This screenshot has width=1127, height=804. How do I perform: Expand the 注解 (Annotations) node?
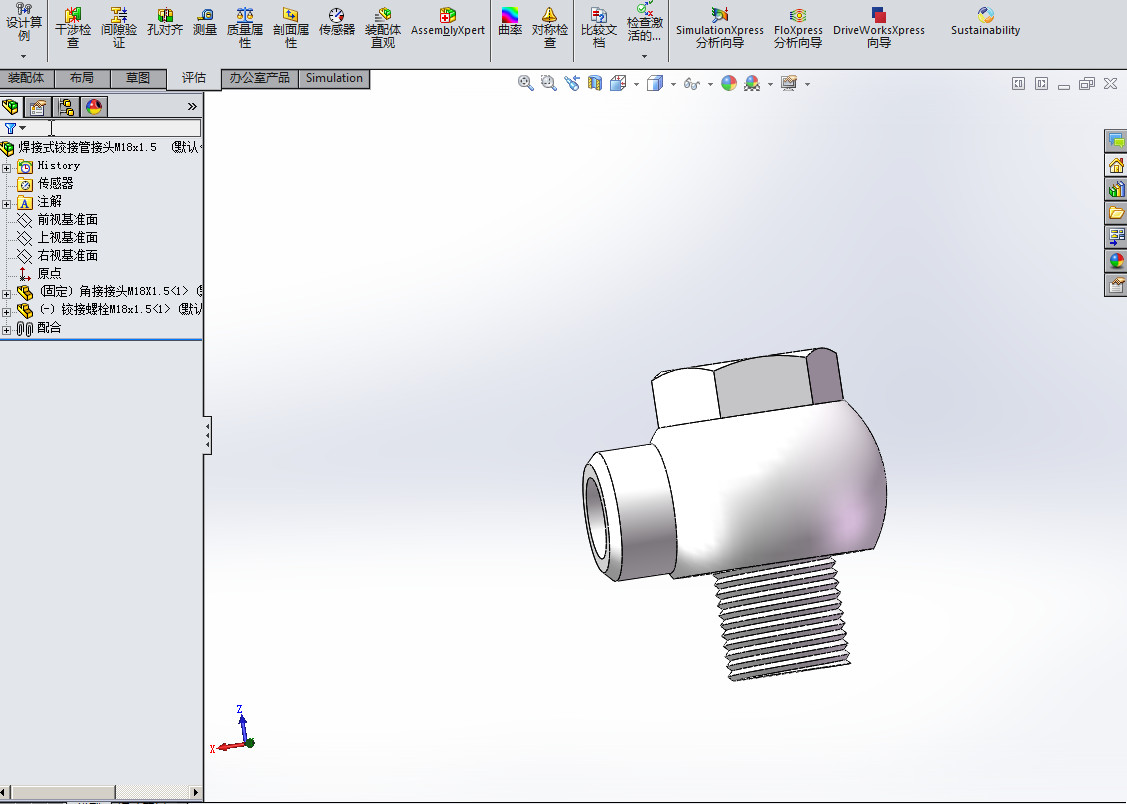tap(6, 204)
